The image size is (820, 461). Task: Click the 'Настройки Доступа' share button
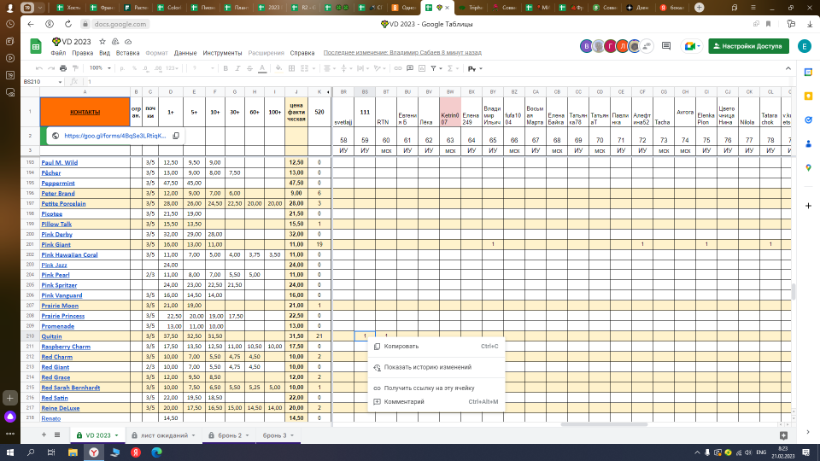tap(747, 46)
